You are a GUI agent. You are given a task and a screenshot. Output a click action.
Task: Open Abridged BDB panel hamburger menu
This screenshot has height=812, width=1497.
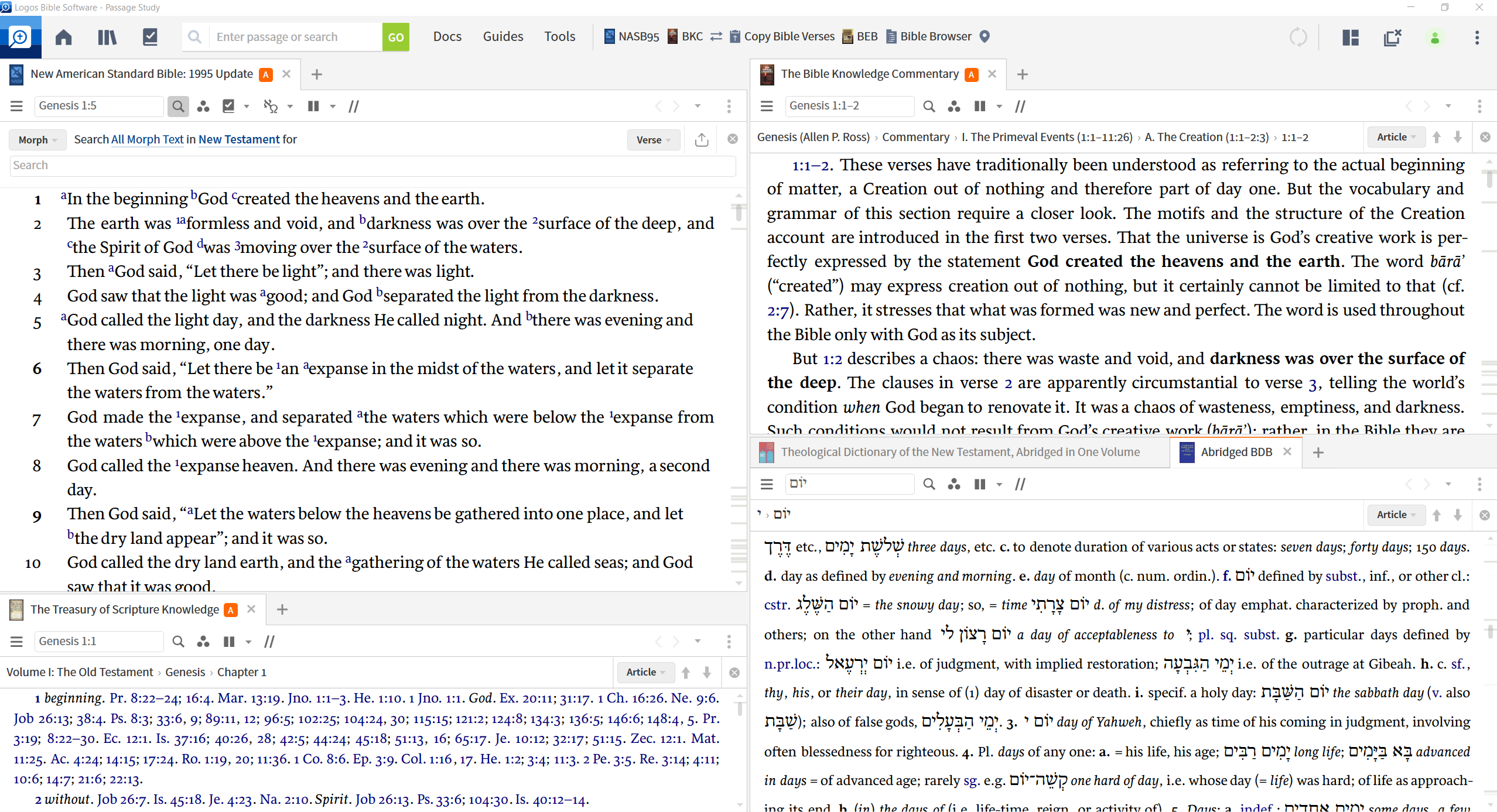pyautogui.click(x=767, y=484)
